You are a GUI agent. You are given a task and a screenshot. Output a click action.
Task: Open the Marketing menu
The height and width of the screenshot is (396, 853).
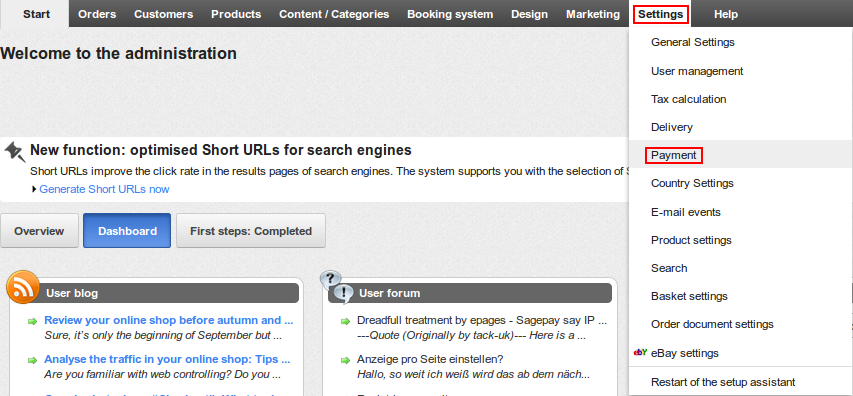pos(592,14)
